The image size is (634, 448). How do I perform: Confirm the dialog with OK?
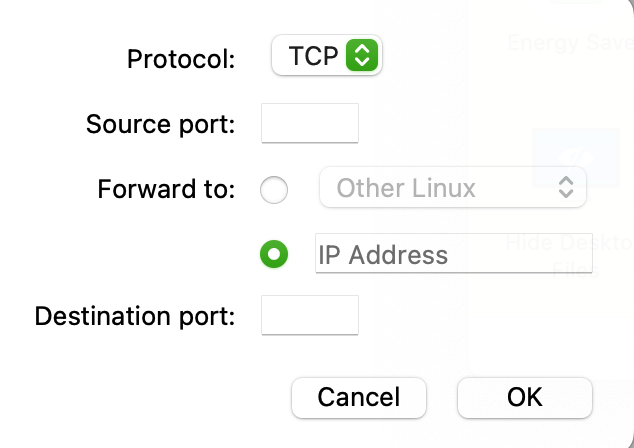[x=524, y=397]
